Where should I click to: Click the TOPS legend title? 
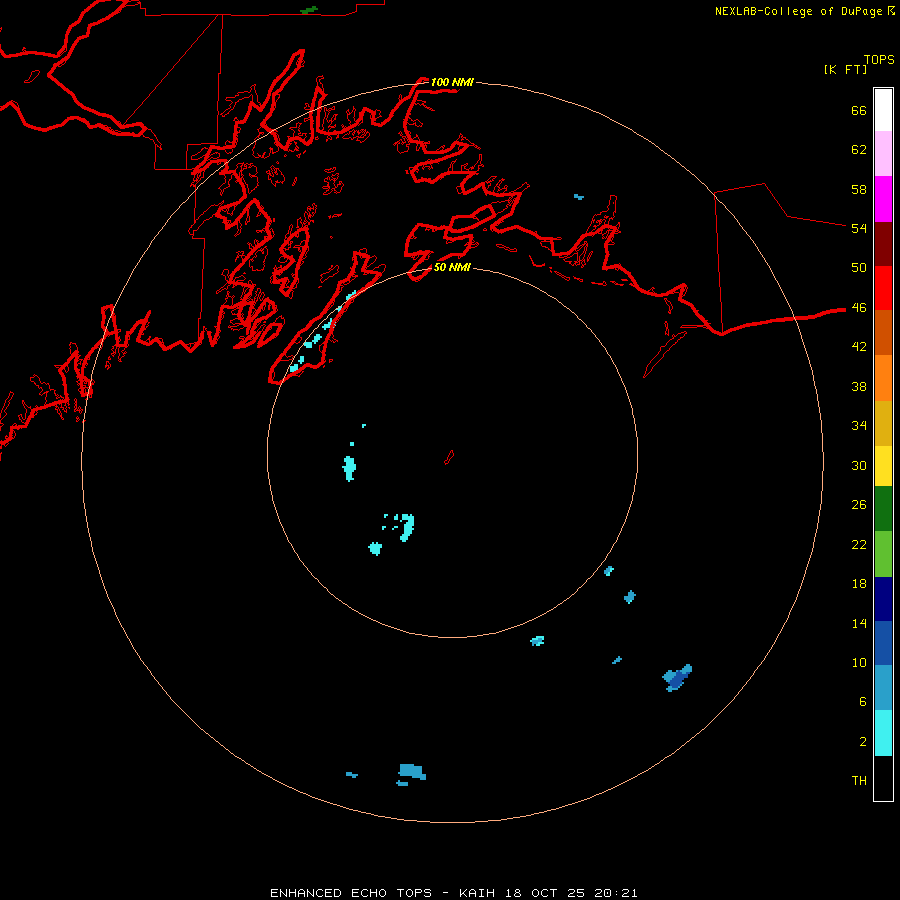(x=879, y=59)
